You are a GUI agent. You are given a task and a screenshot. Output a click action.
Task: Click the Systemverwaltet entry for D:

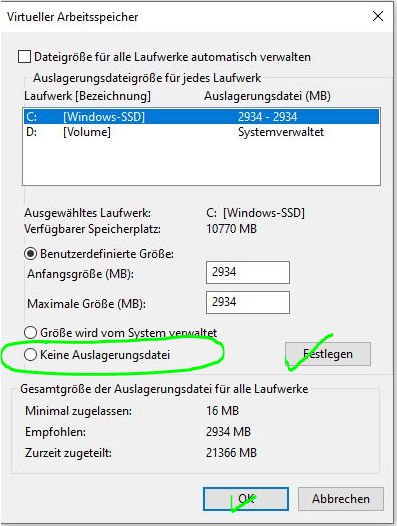pyautogui.click(x=281, y=132)
